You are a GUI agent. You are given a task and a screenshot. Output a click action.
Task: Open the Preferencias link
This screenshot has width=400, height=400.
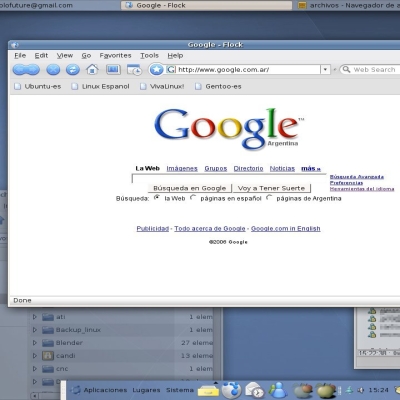[346, 183]
